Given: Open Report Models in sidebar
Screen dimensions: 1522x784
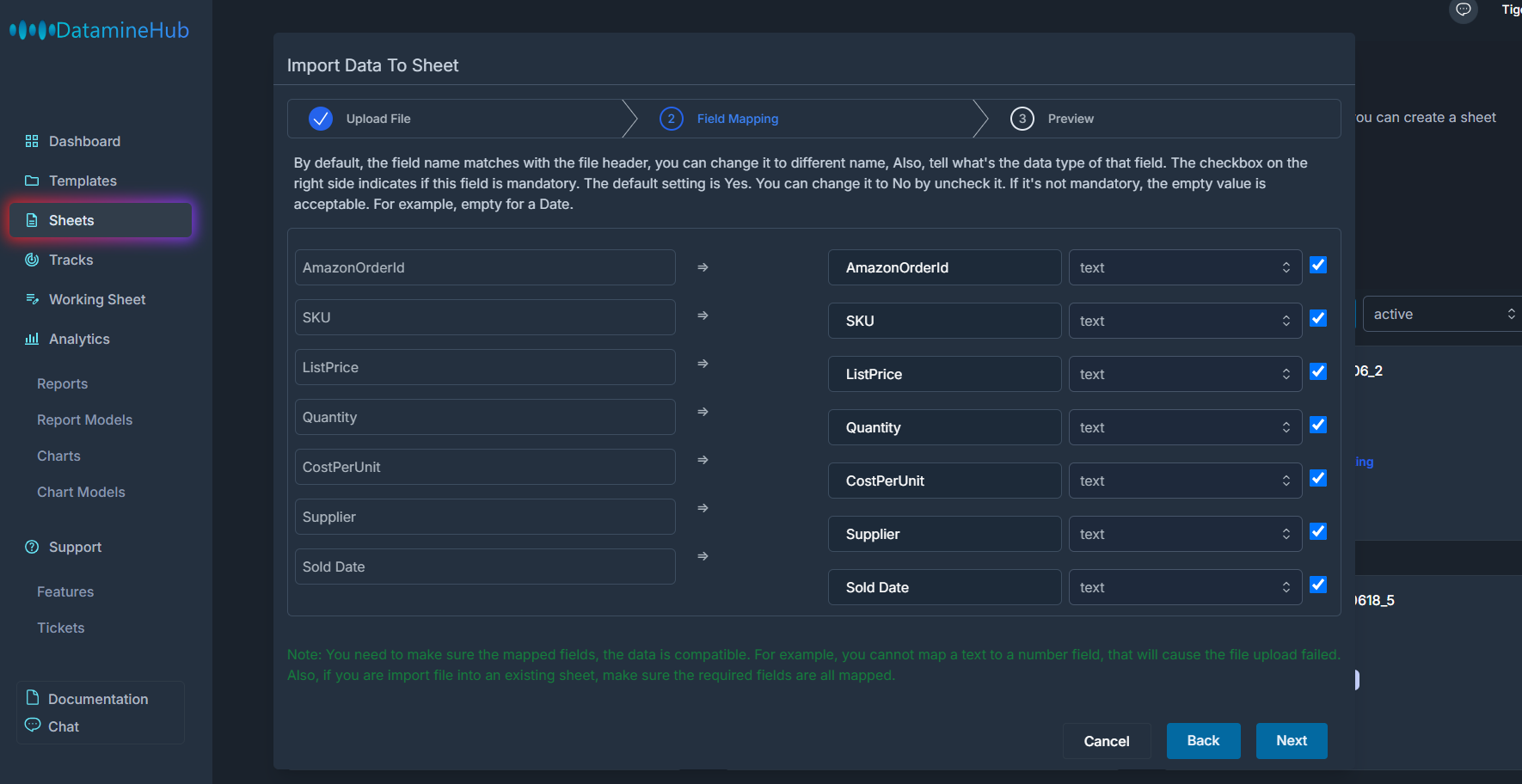Looking at the screenshot, I should [84, 420].
